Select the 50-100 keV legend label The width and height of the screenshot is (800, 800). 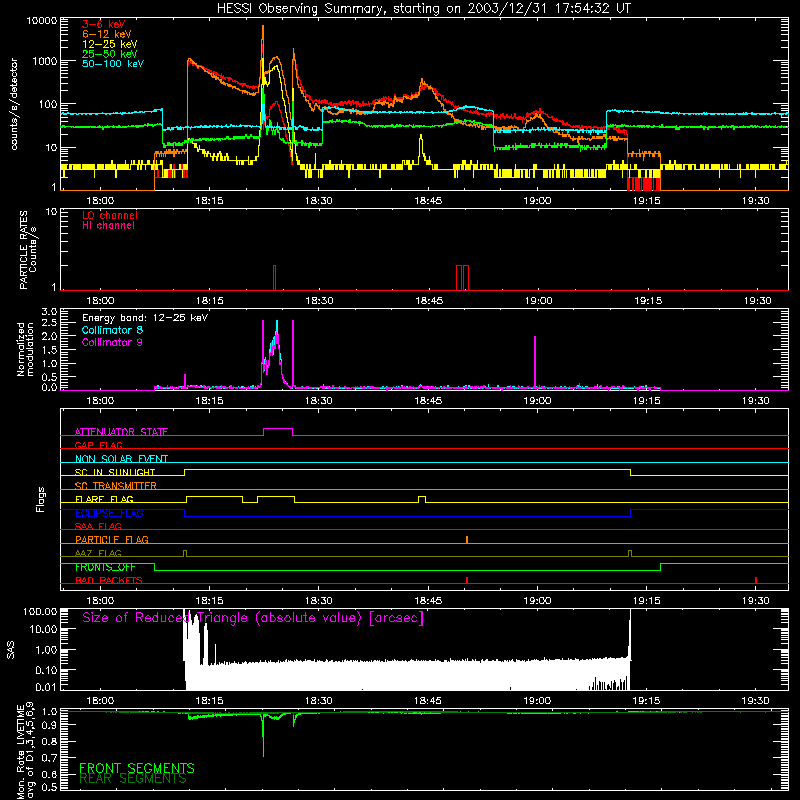point(113,64)
